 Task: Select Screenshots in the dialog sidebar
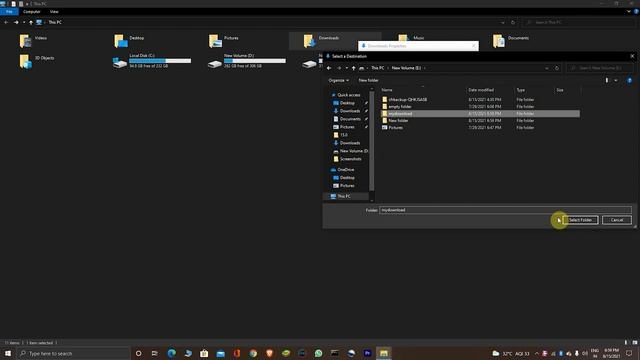(x=348, y=159)
